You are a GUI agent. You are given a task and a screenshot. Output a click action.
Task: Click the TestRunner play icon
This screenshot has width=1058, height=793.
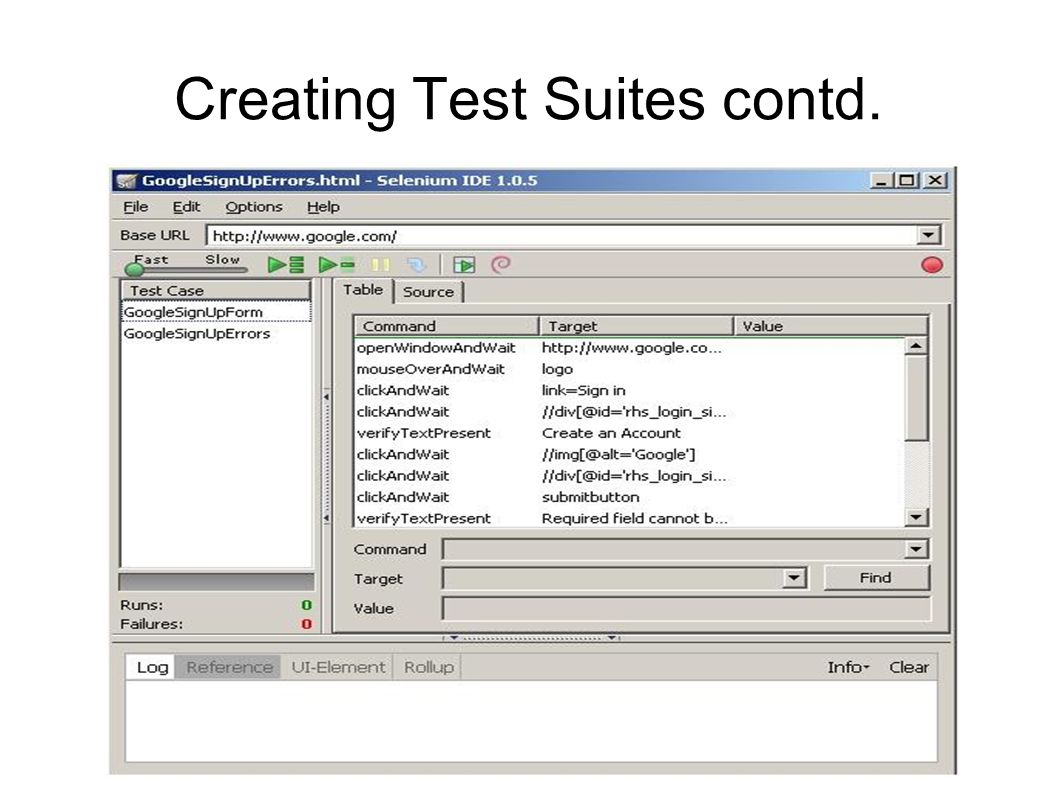[464, 265]
